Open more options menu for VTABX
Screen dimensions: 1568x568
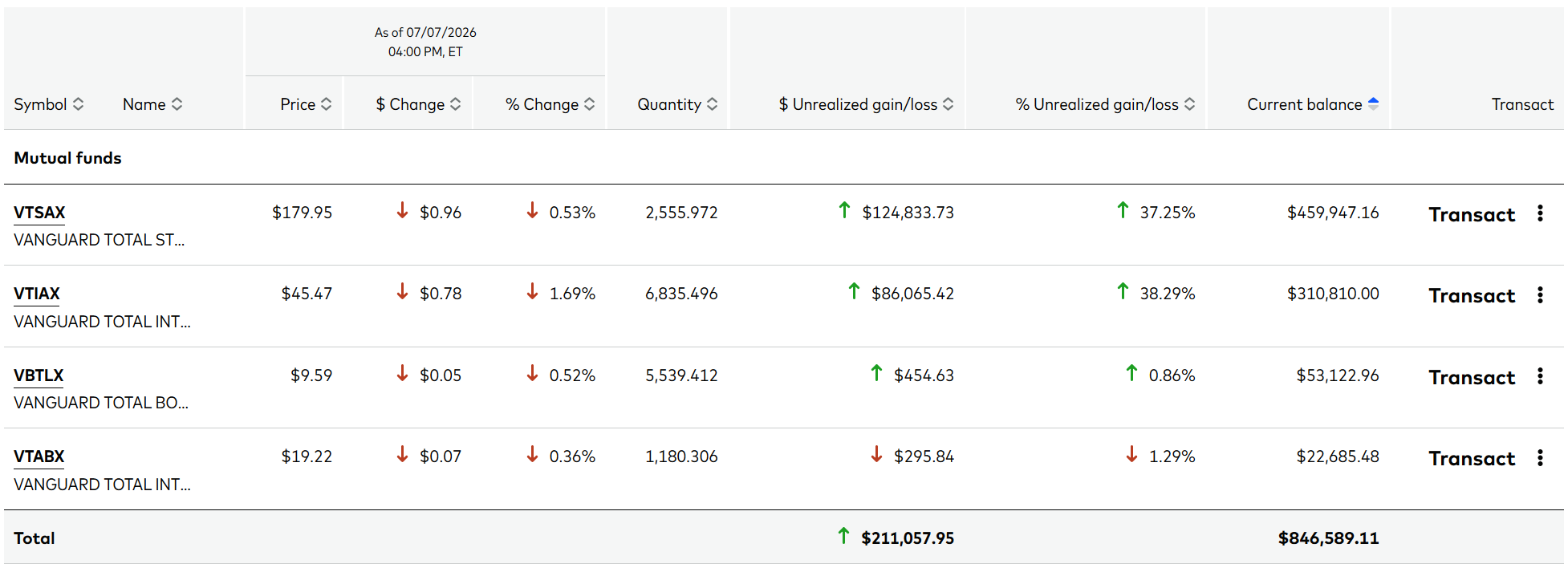coord(1540,458)
